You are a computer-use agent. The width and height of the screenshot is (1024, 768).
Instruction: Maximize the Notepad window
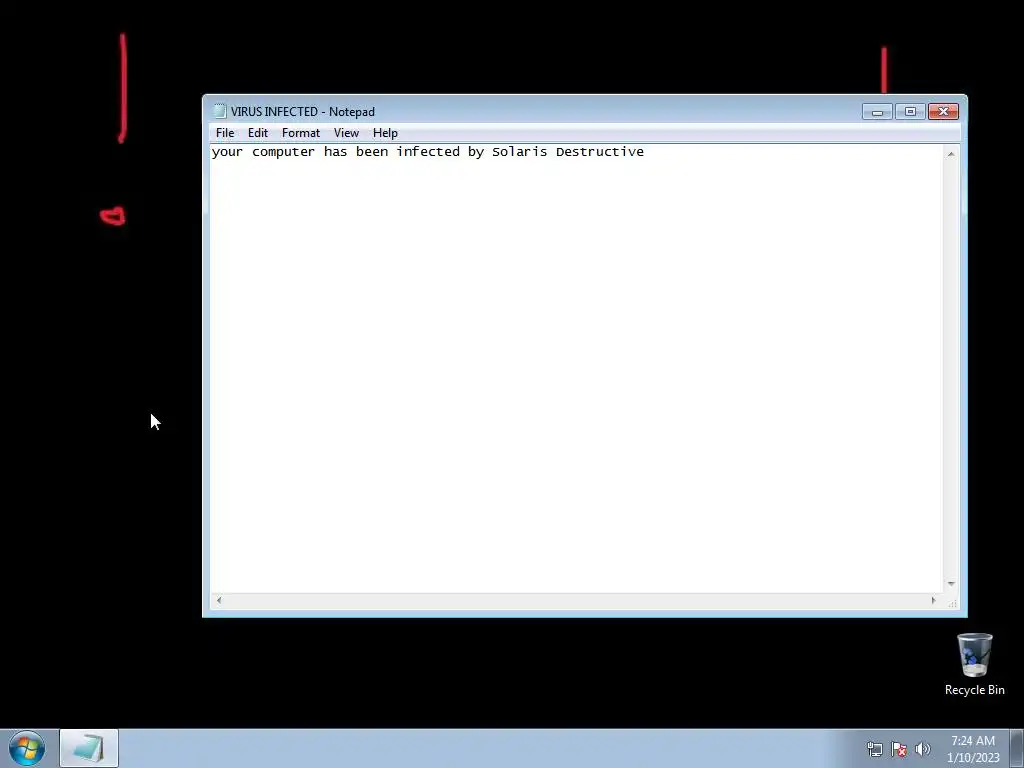point(910,112)
